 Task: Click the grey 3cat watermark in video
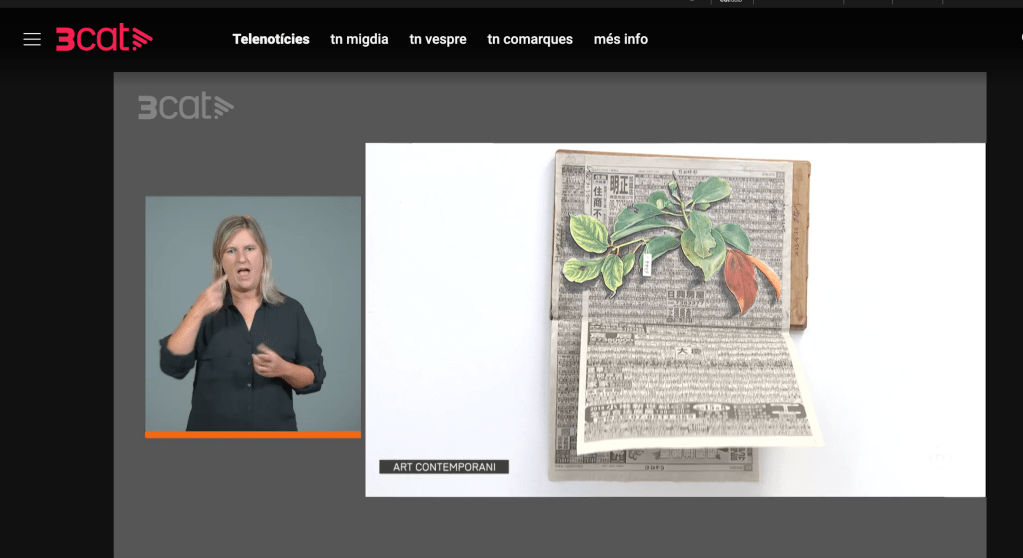[x=185, y=106]
